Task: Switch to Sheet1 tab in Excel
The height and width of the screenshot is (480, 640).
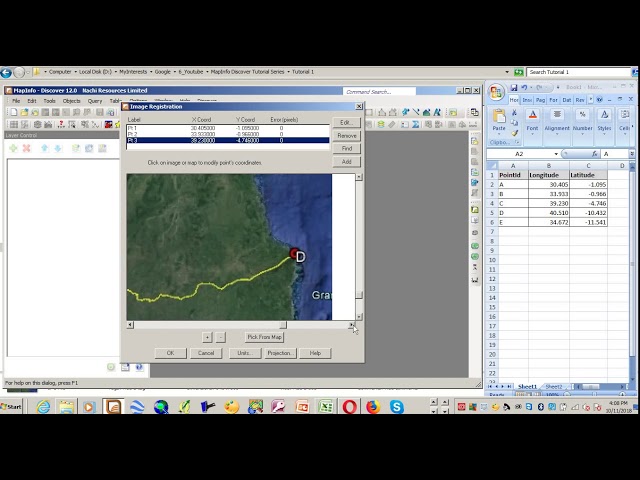Action: (527, 387)
